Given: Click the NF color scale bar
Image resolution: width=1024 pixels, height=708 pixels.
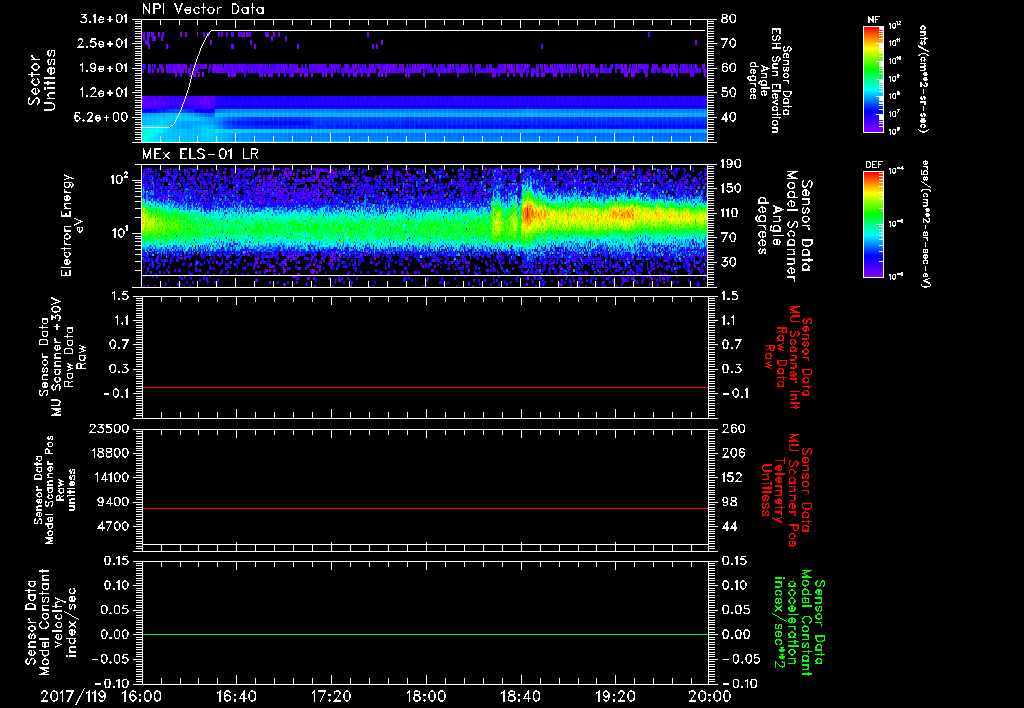Looking at the screenshot, I should point(870,78).
